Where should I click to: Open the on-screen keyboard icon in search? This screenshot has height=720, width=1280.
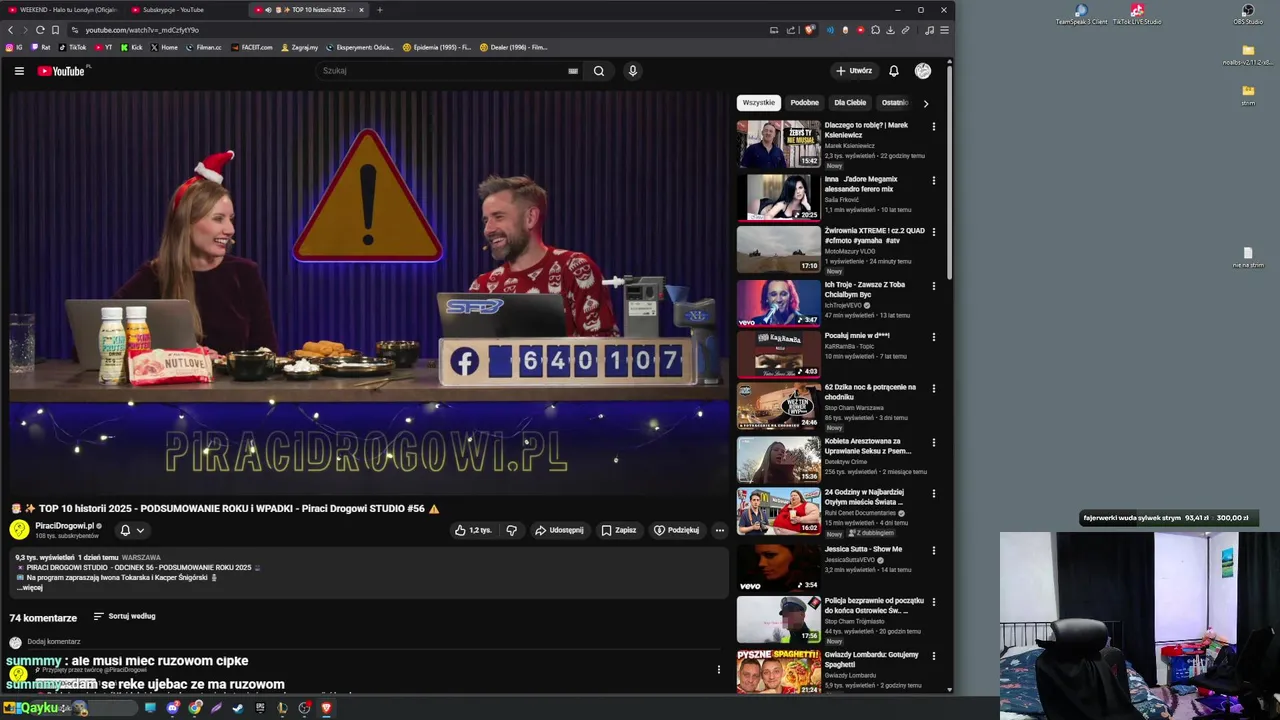573,71
